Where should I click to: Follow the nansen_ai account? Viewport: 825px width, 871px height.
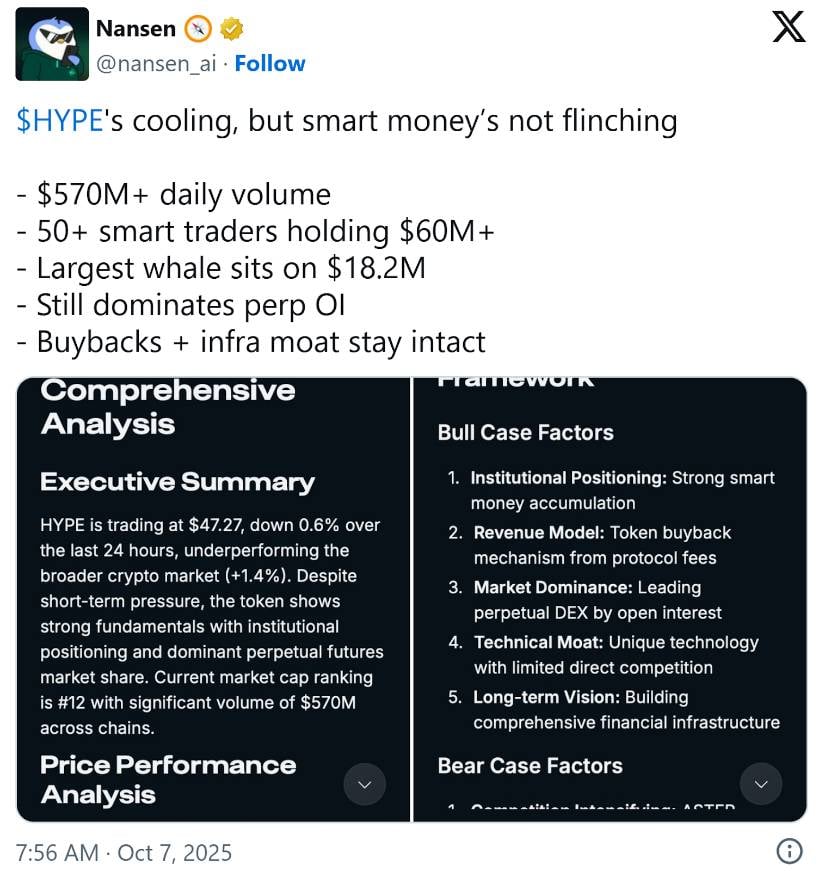click(270, 64)
